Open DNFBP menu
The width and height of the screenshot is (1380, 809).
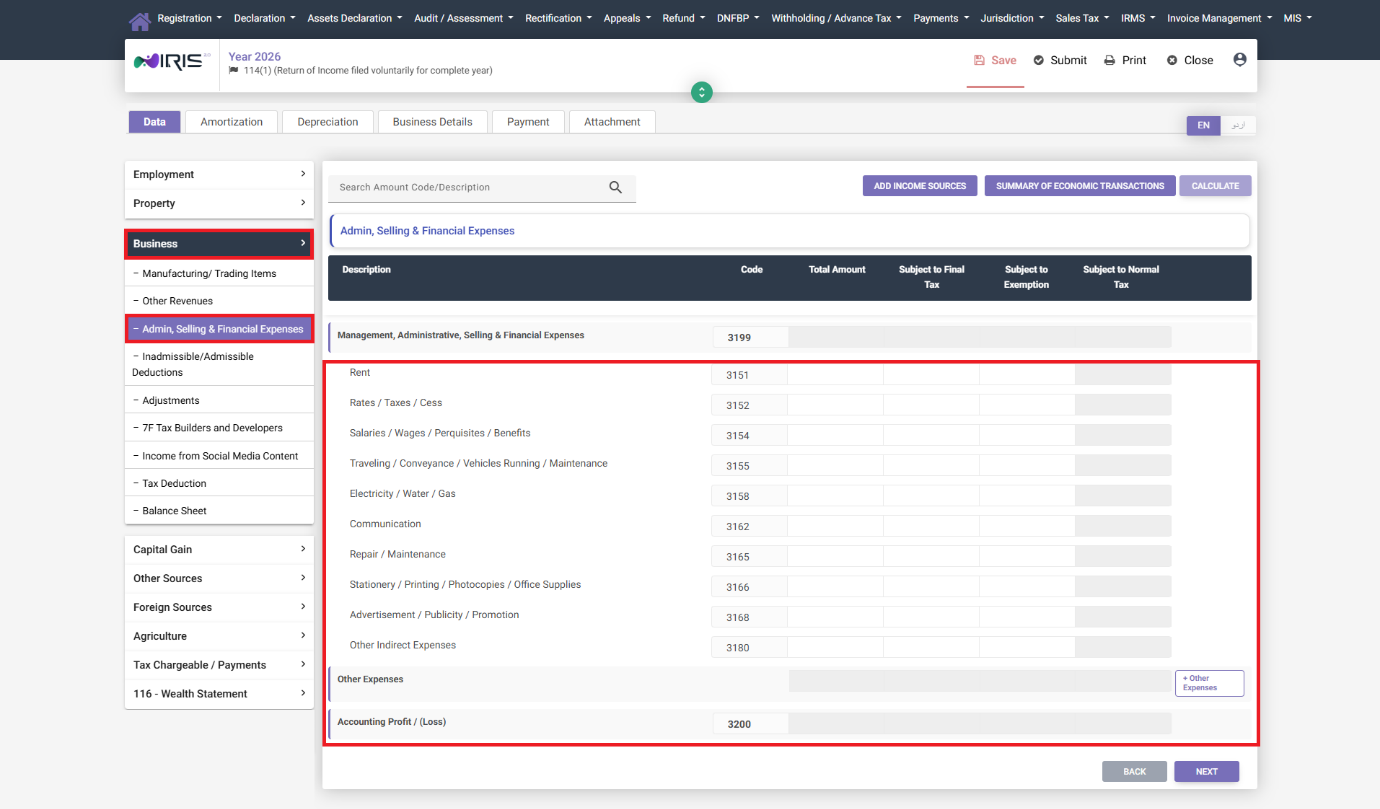pyautogui.click(x=738, y=18)
